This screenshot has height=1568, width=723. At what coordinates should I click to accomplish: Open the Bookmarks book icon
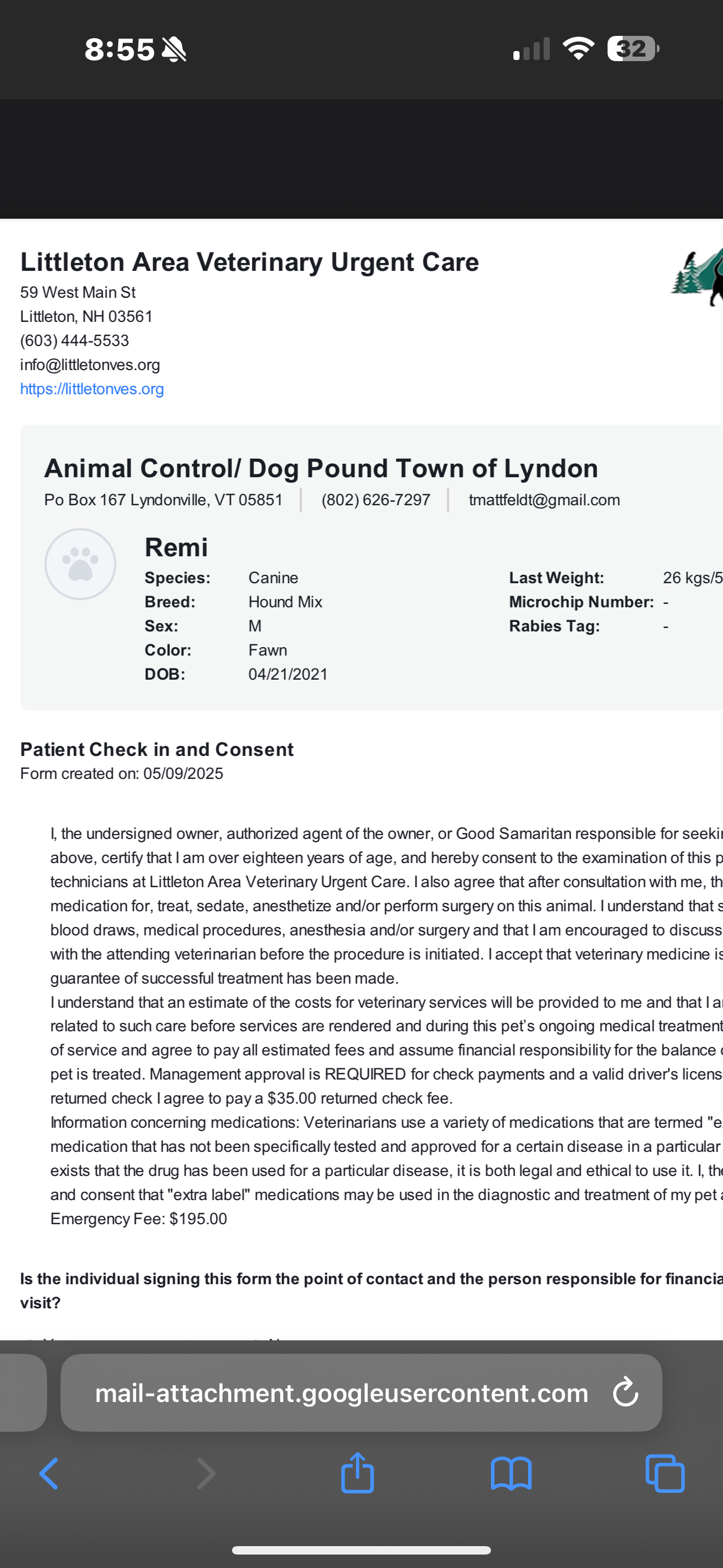click(x=511, y=1474)
